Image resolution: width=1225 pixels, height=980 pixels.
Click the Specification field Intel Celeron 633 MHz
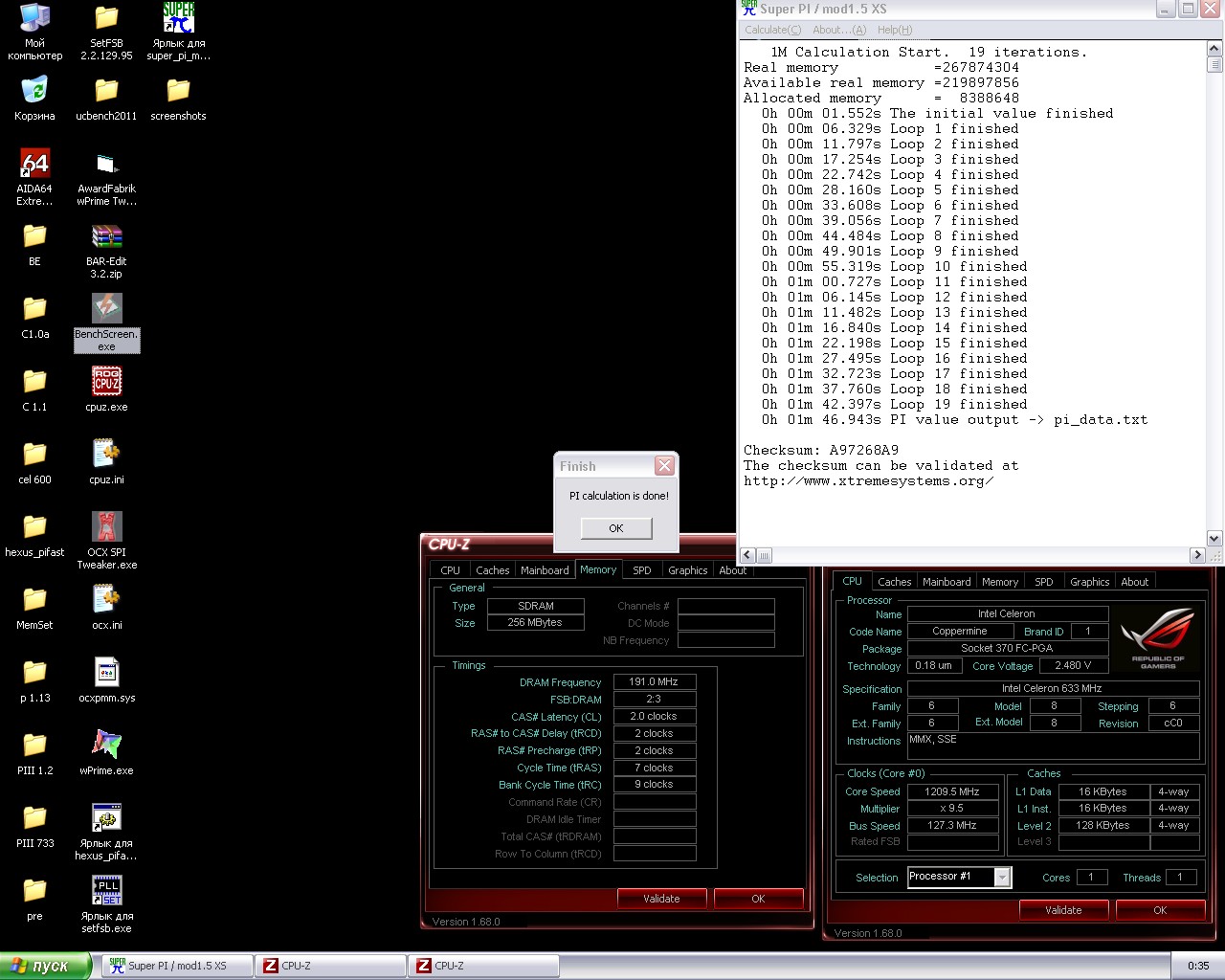point(1053,688)
